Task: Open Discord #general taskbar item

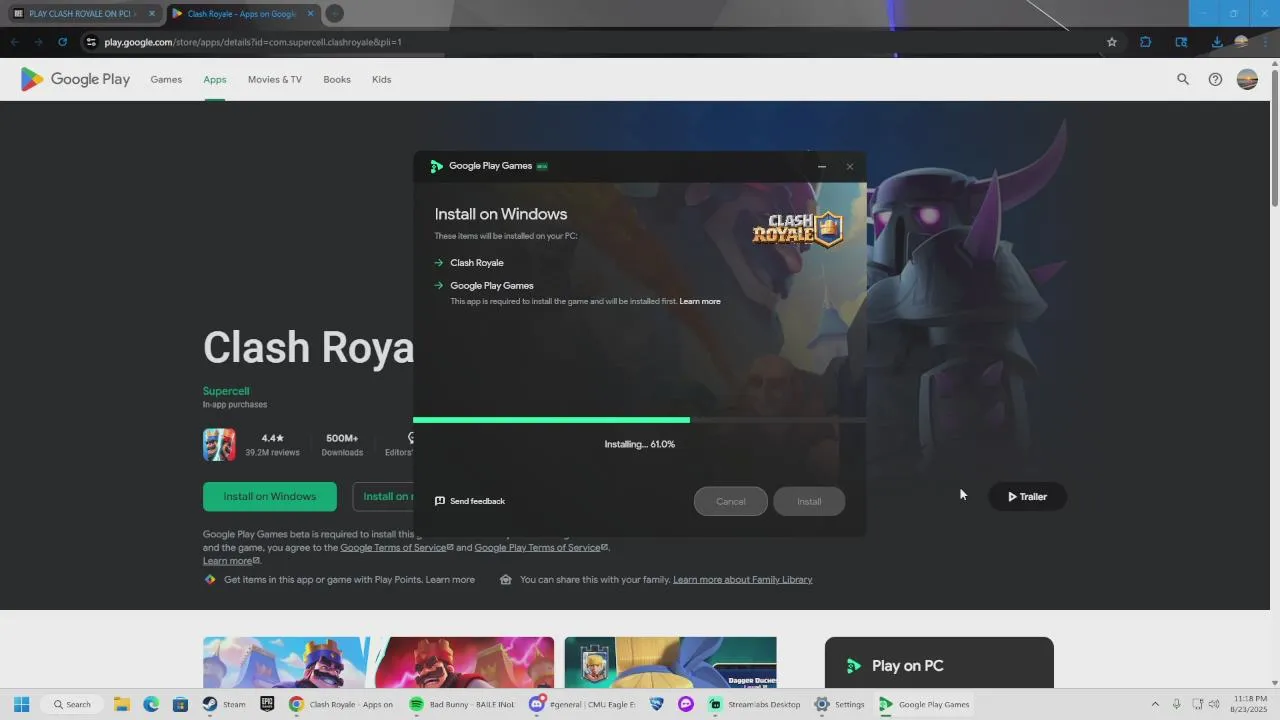Action: coord(582,704)
